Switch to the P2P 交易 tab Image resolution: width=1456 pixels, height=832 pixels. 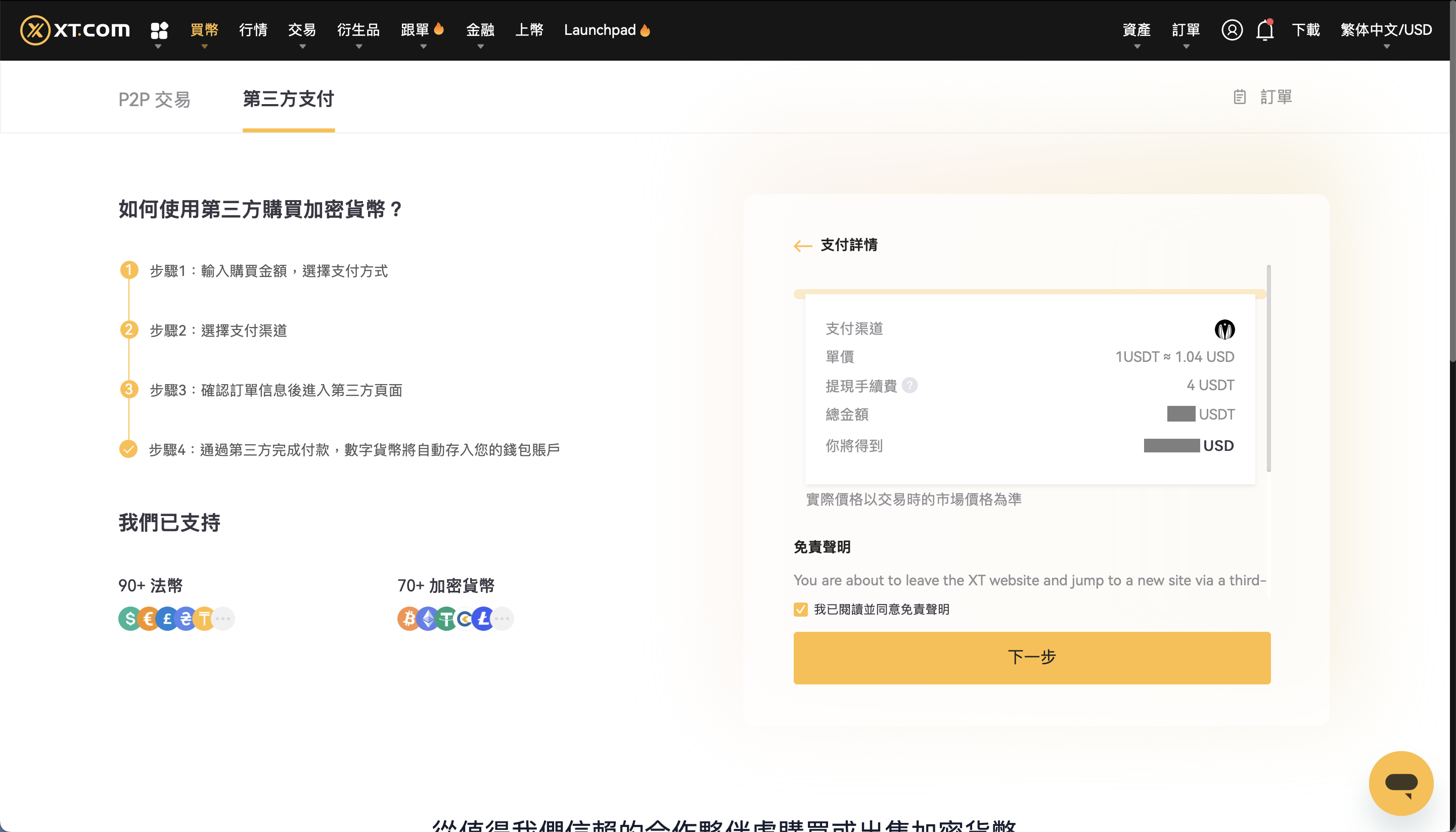[154, 99]
